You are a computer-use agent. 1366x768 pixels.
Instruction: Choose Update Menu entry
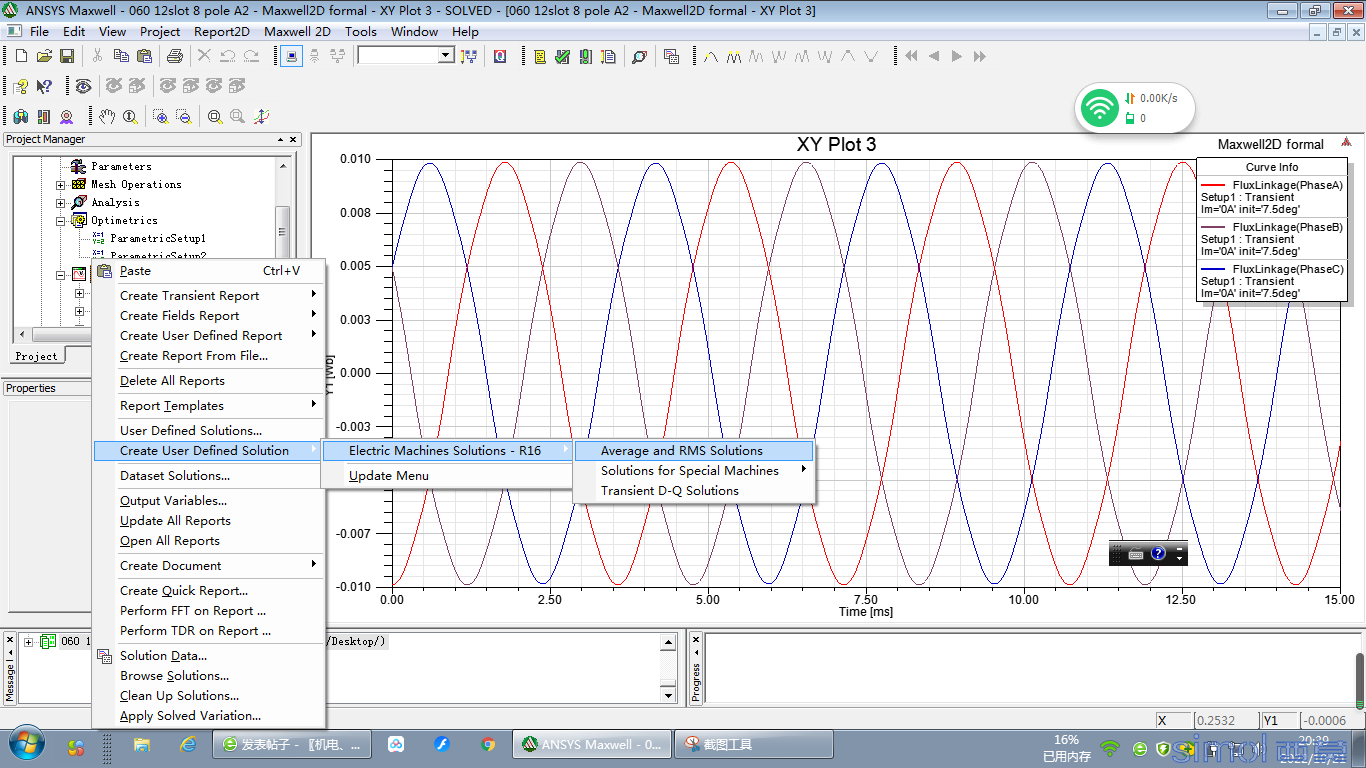pos(447,476)
